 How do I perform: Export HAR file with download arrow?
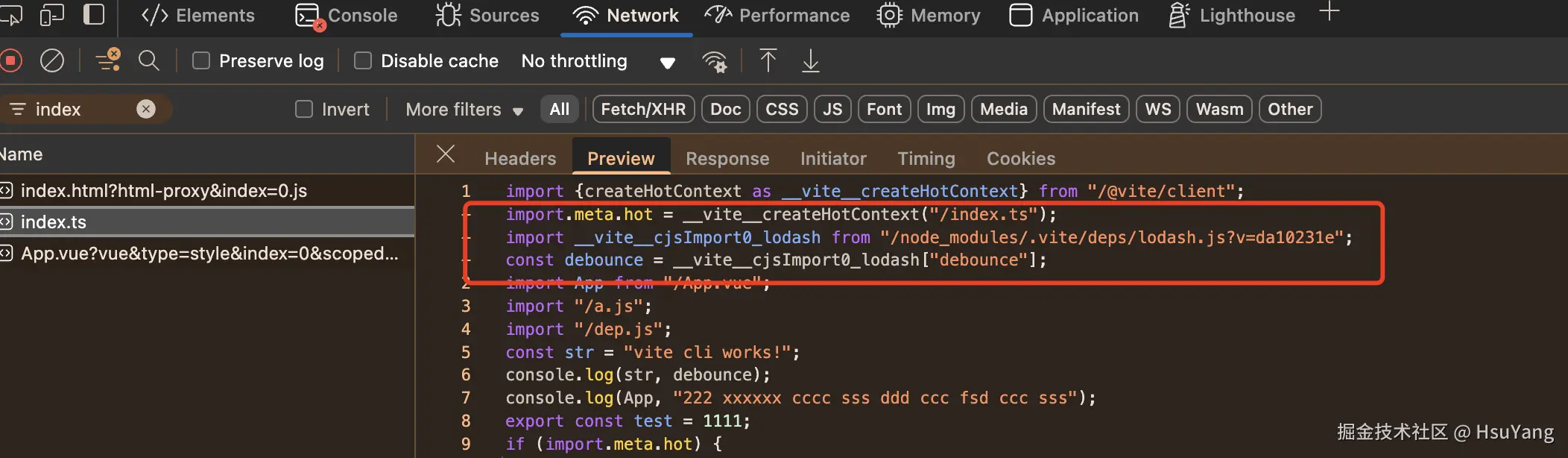(x=810, y=60)
